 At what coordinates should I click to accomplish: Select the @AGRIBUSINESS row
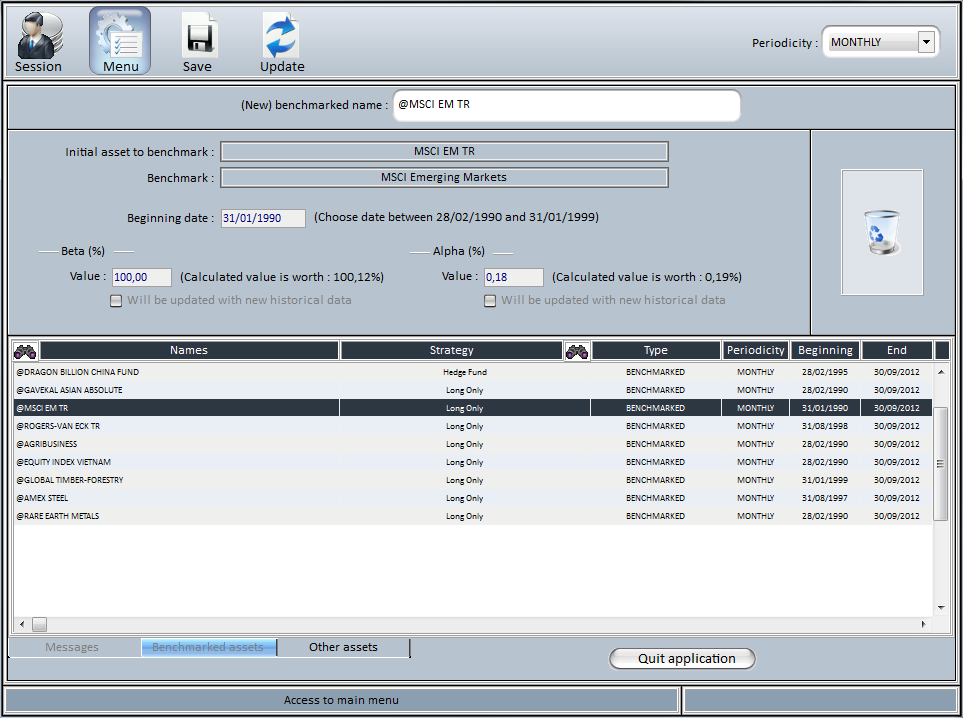click(x=473, y=444)
